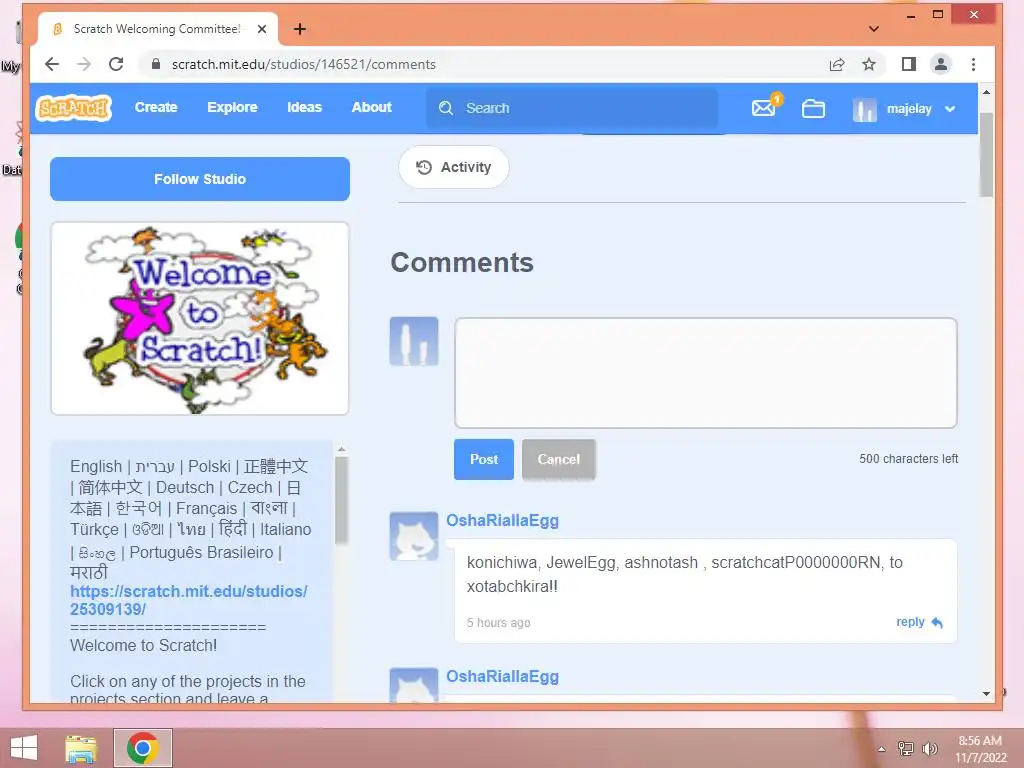This screenshot has height=768, width=1024.
Task: Click the page vertical scrollbar thumb
Action: tap(986, 154)
